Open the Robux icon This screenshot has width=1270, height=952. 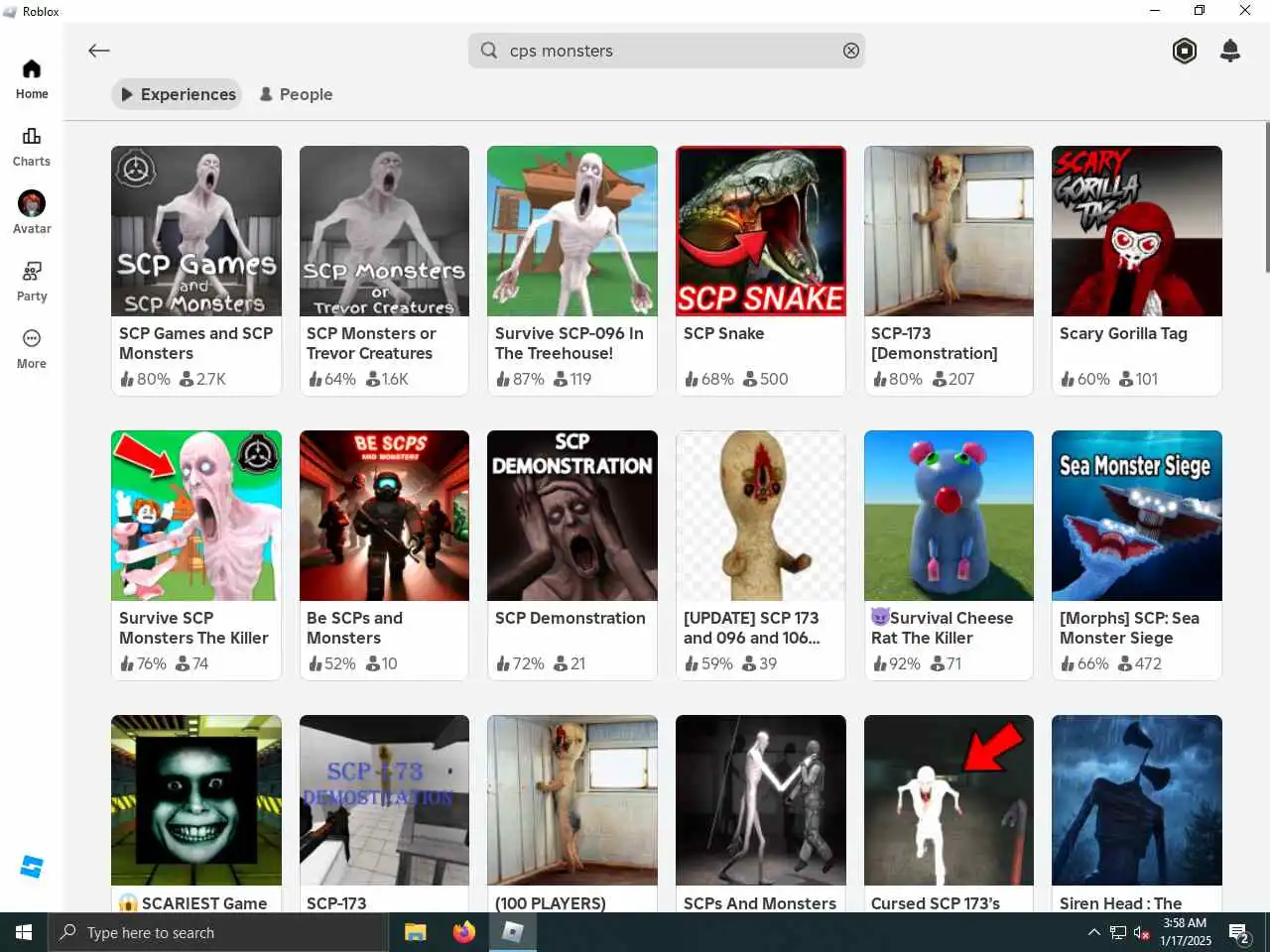tap(1185, 51)
